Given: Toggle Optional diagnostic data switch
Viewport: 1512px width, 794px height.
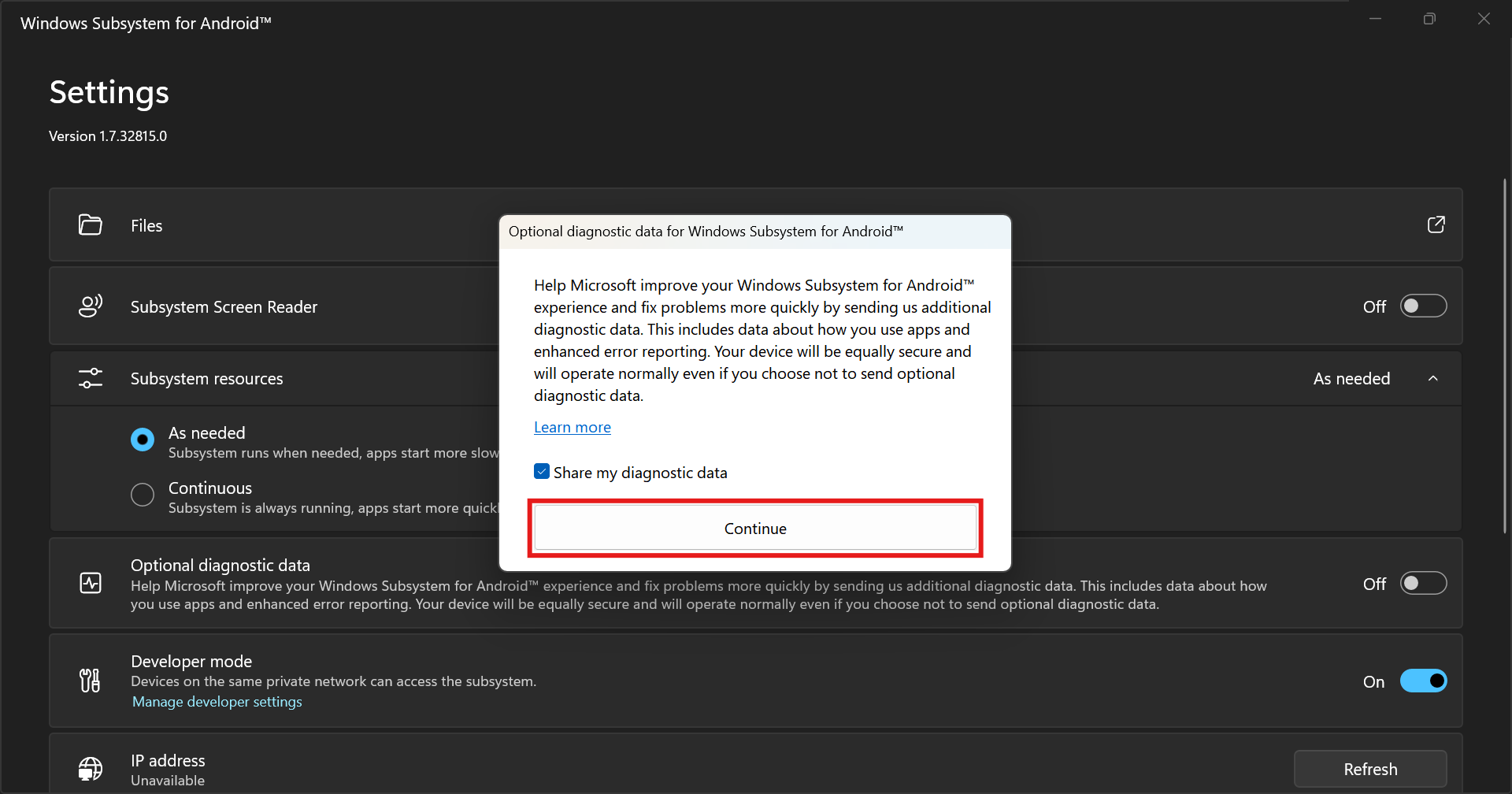Looking at the screenshot, I should tap(1423, 584).
